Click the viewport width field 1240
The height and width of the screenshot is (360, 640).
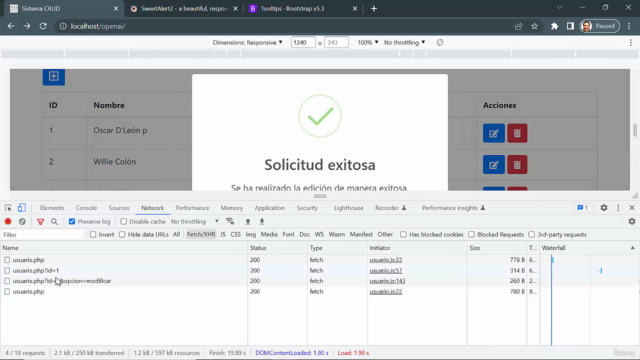coord(303,42)
